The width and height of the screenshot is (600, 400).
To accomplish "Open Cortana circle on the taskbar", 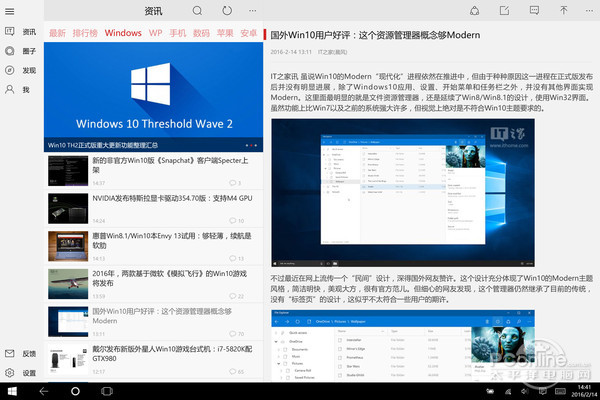I will click(x=75, y=391).
